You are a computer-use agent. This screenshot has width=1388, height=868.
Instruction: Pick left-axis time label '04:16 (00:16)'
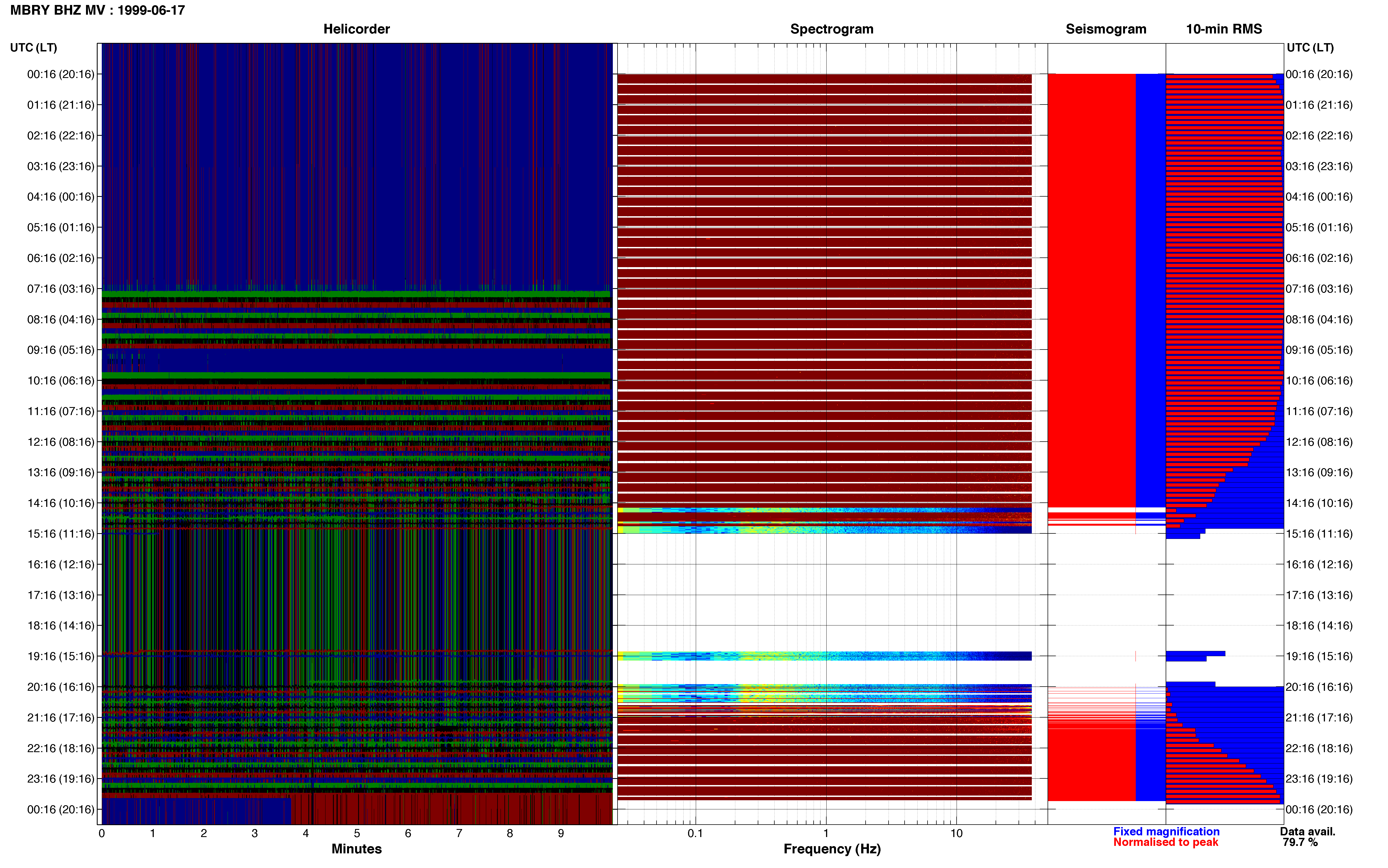point(61,197)
